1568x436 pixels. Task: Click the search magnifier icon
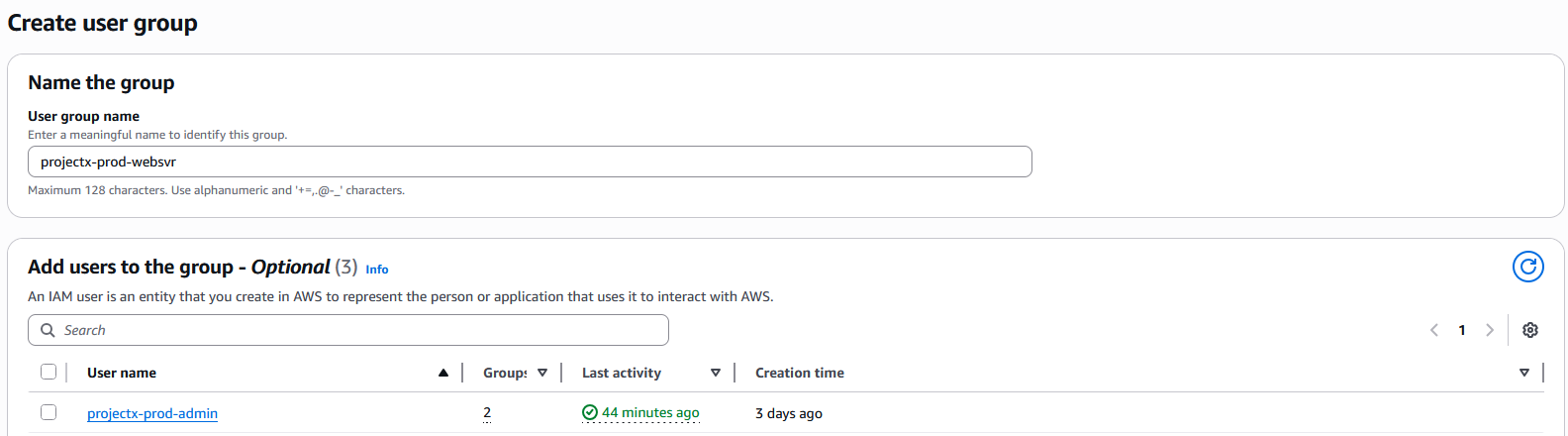(48, 330)
